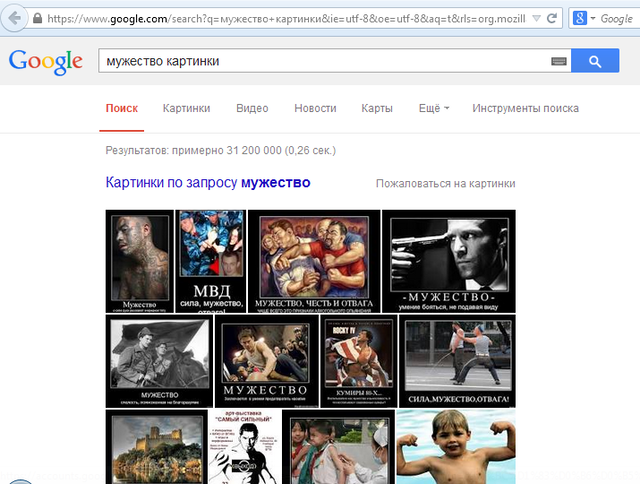Open the URL history dropdown arrow
640x484 pixels.
point(536,18)
